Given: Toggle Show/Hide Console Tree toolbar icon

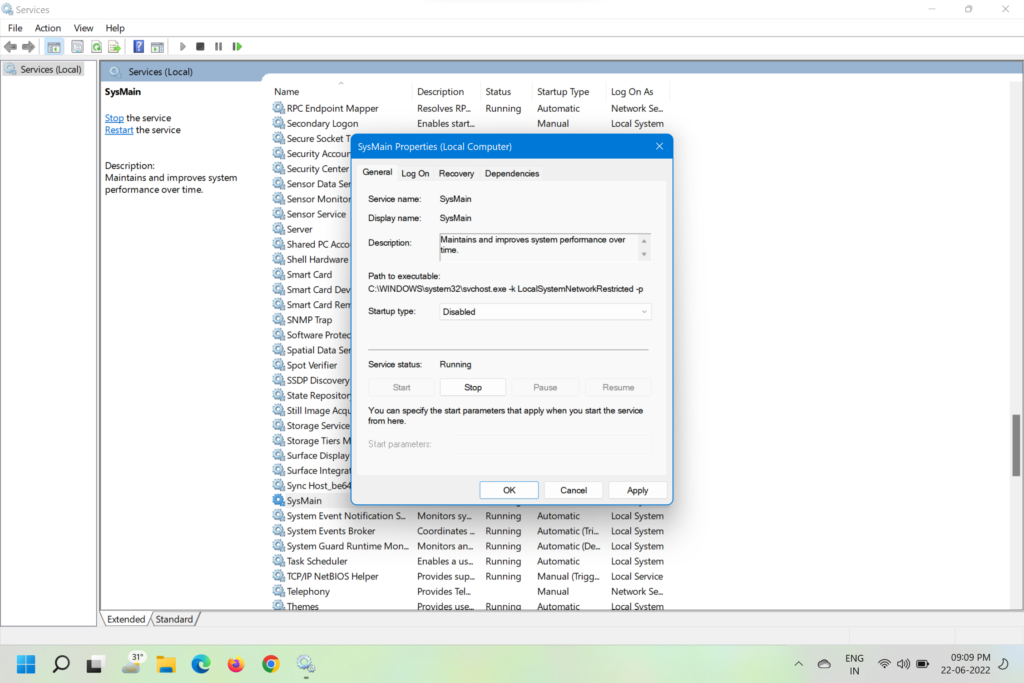Looking at the screenshot, I should pos(54,47).
